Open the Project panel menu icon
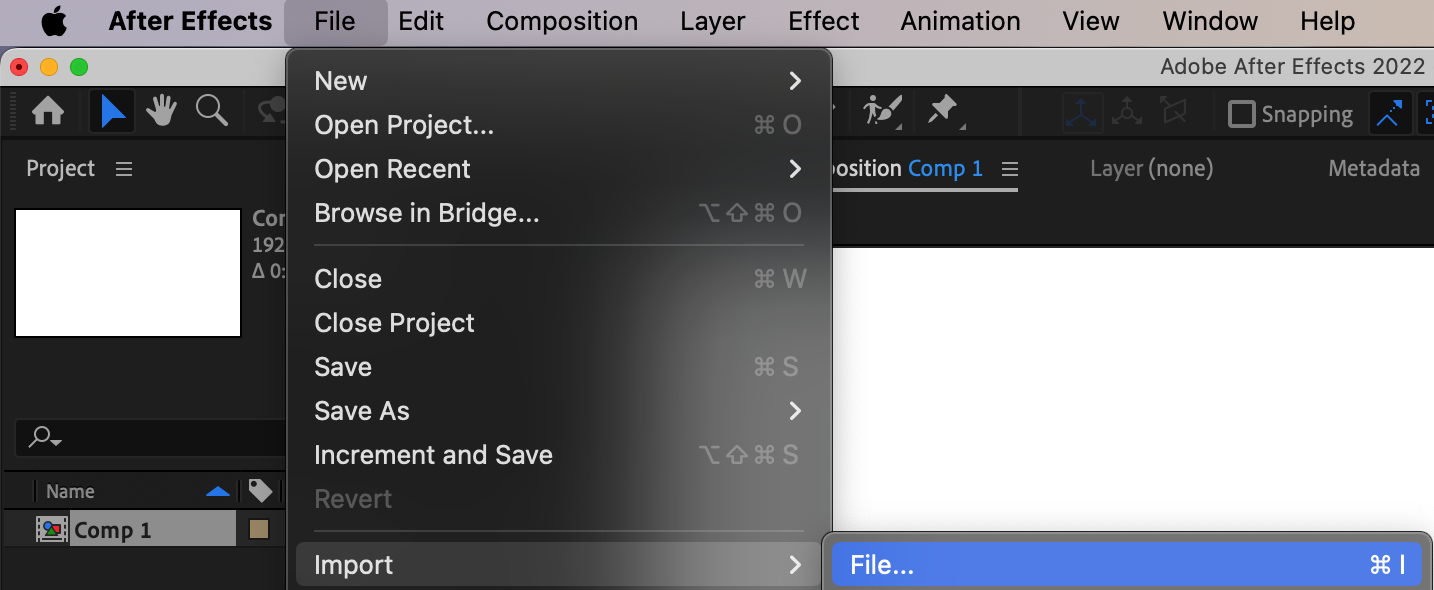 coord(124,169)
